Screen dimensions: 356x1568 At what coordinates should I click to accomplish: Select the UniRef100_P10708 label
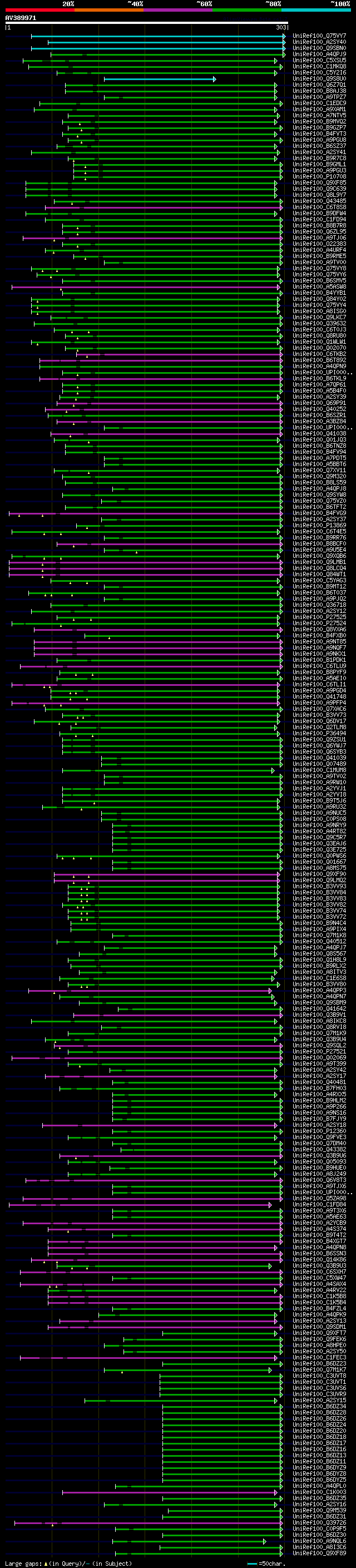(x=319, y=176)
